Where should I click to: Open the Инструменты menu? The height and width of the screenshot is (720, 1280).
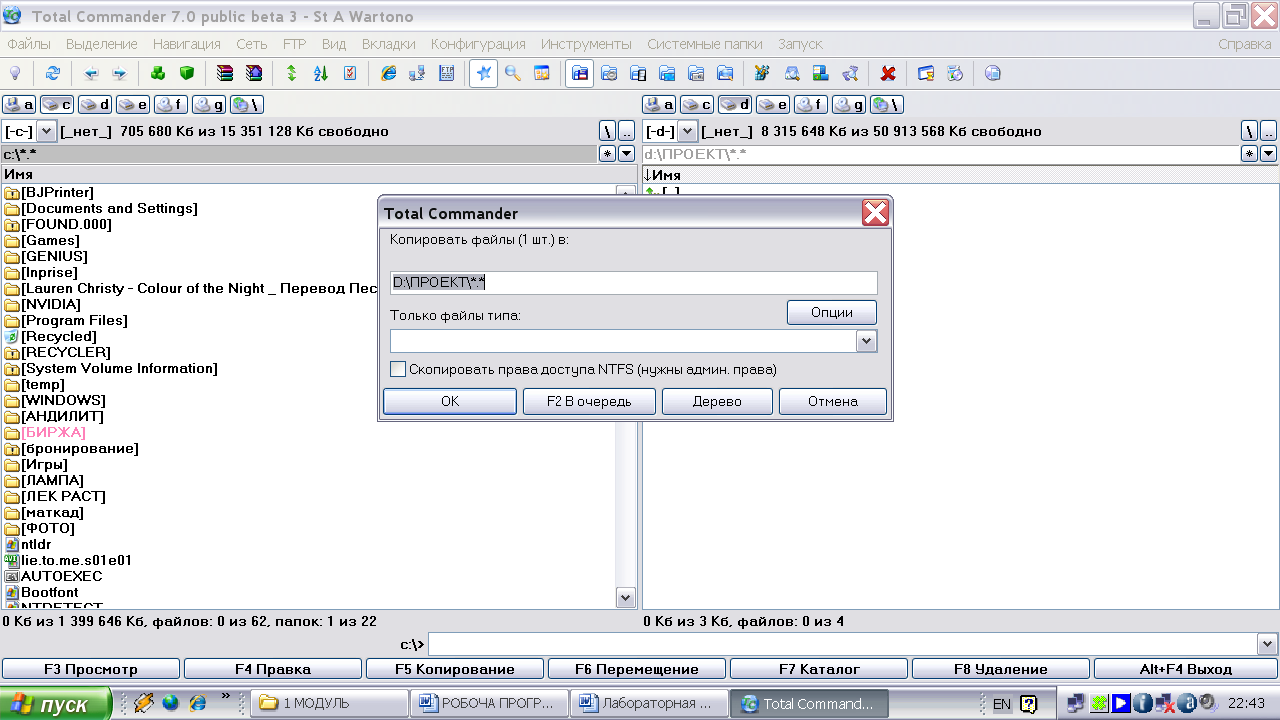(x=586, y=44)
